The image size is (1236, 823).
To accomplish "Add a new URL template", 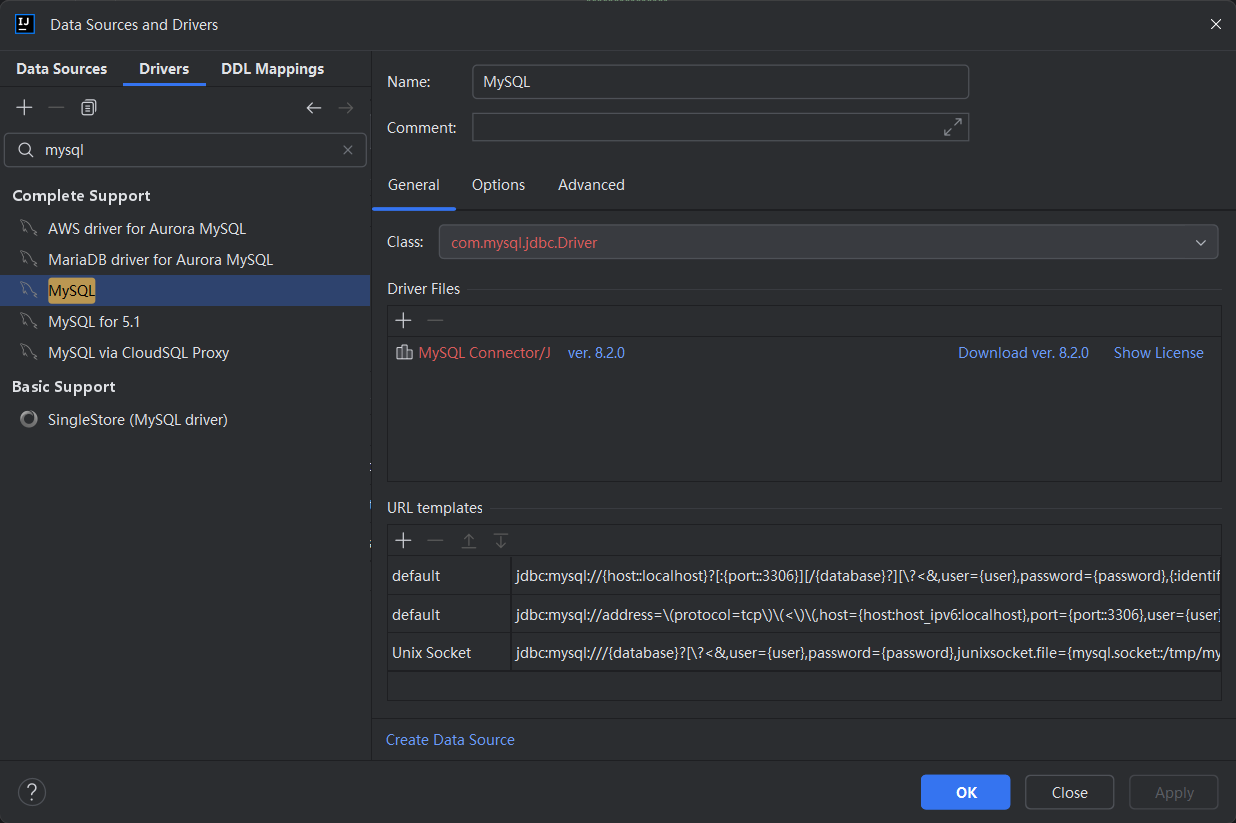I will [403, 540].
